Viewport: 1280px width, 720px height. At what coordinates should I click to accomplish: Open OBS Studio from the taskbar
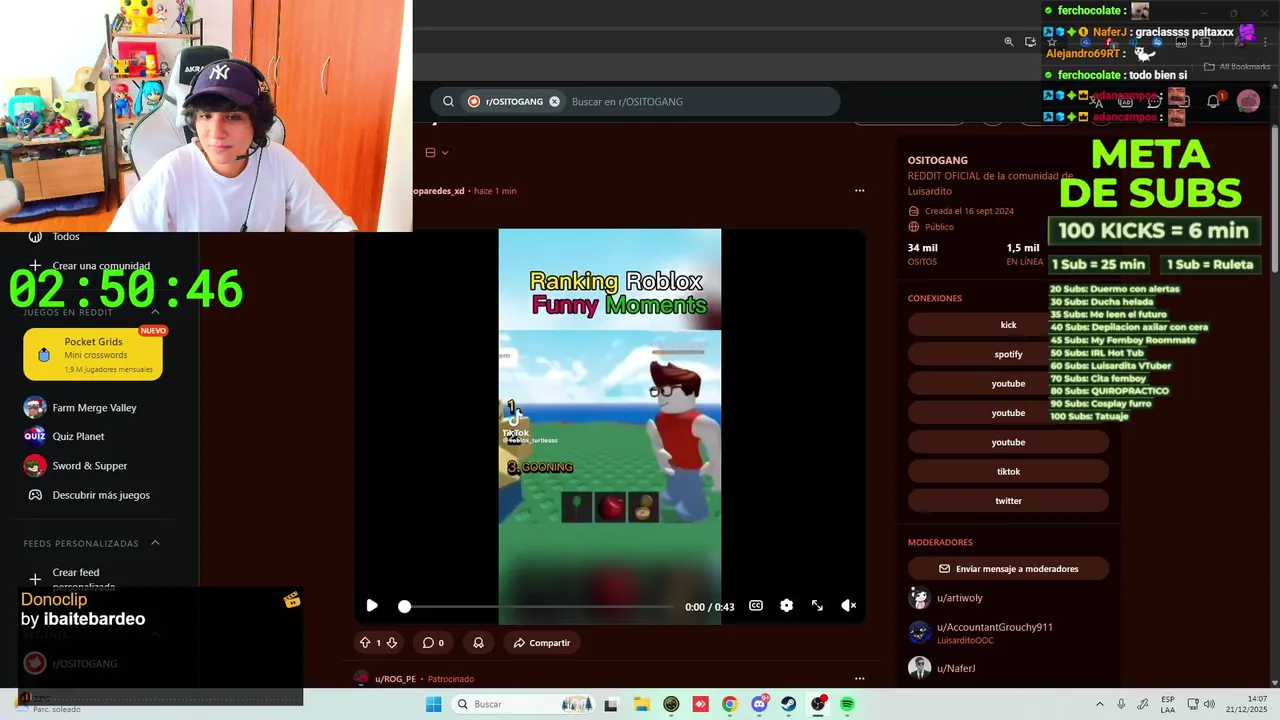coord(818,705)
